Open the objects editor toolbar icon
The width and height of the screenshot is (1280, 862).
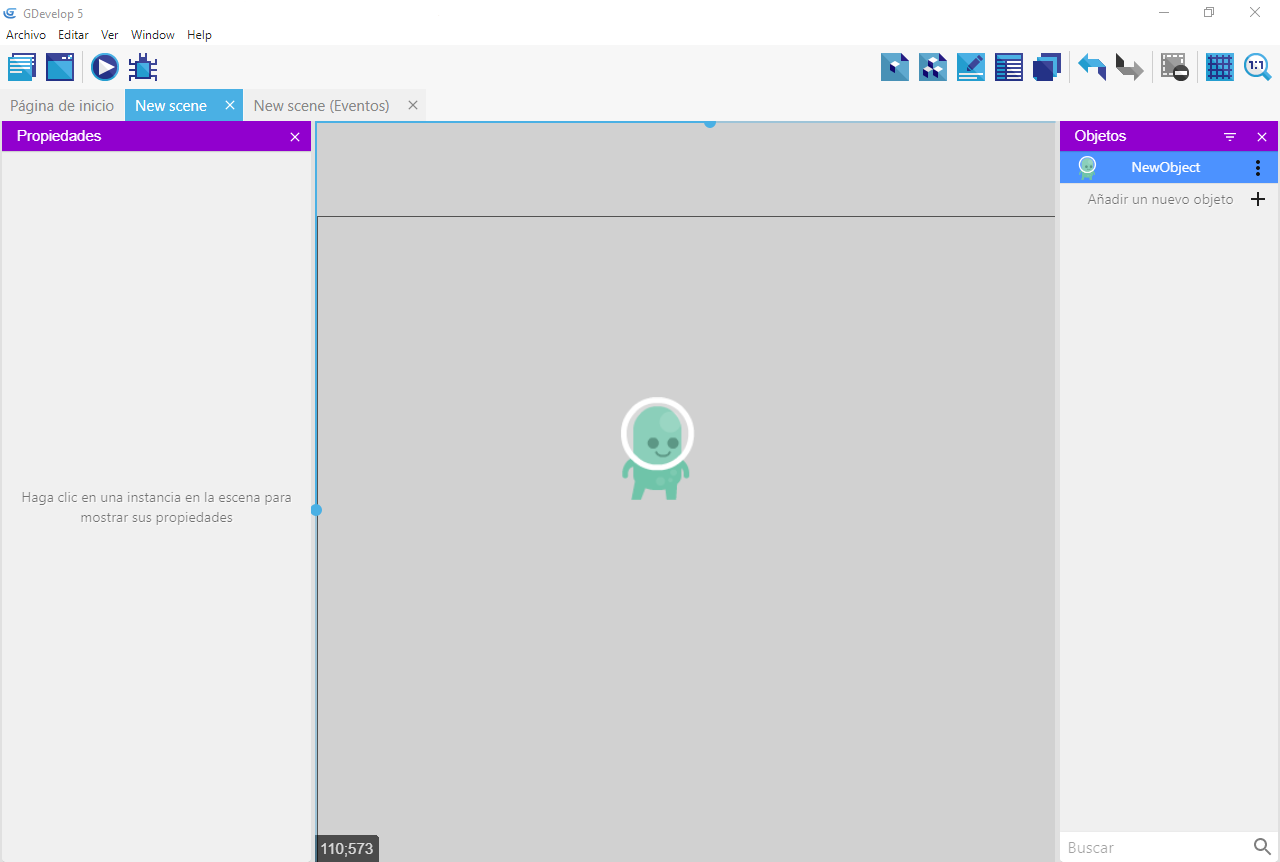click(895, 67)
